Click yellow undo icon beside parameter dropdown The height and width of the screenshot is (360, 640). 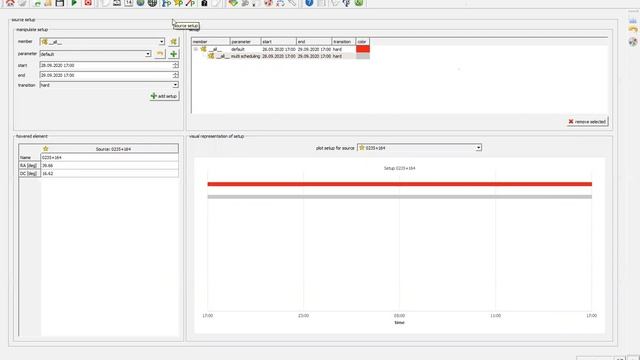160,54
